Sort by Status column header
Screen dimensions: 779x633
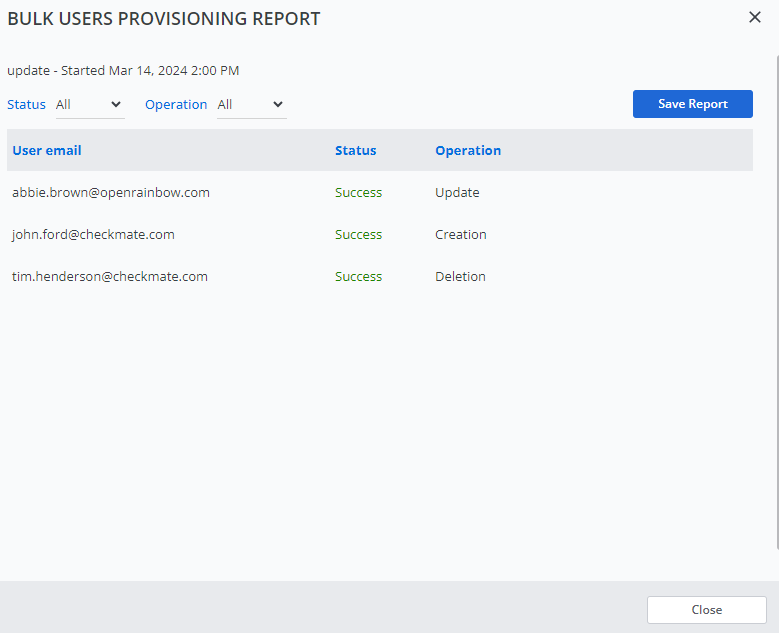pos(355,151)
